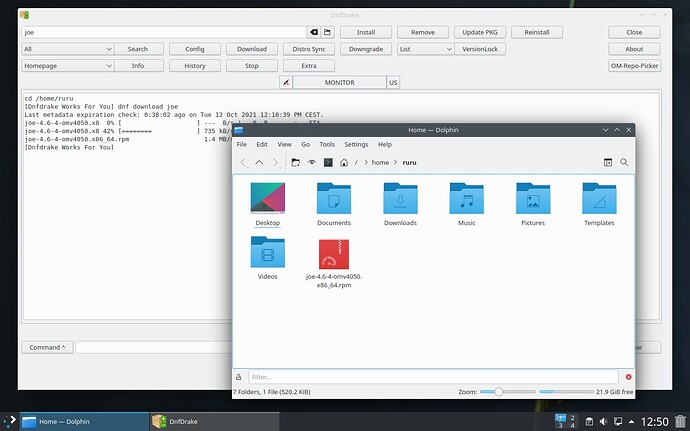
Task: Open the volume control in system tray
Action: (x=603, y=421)
